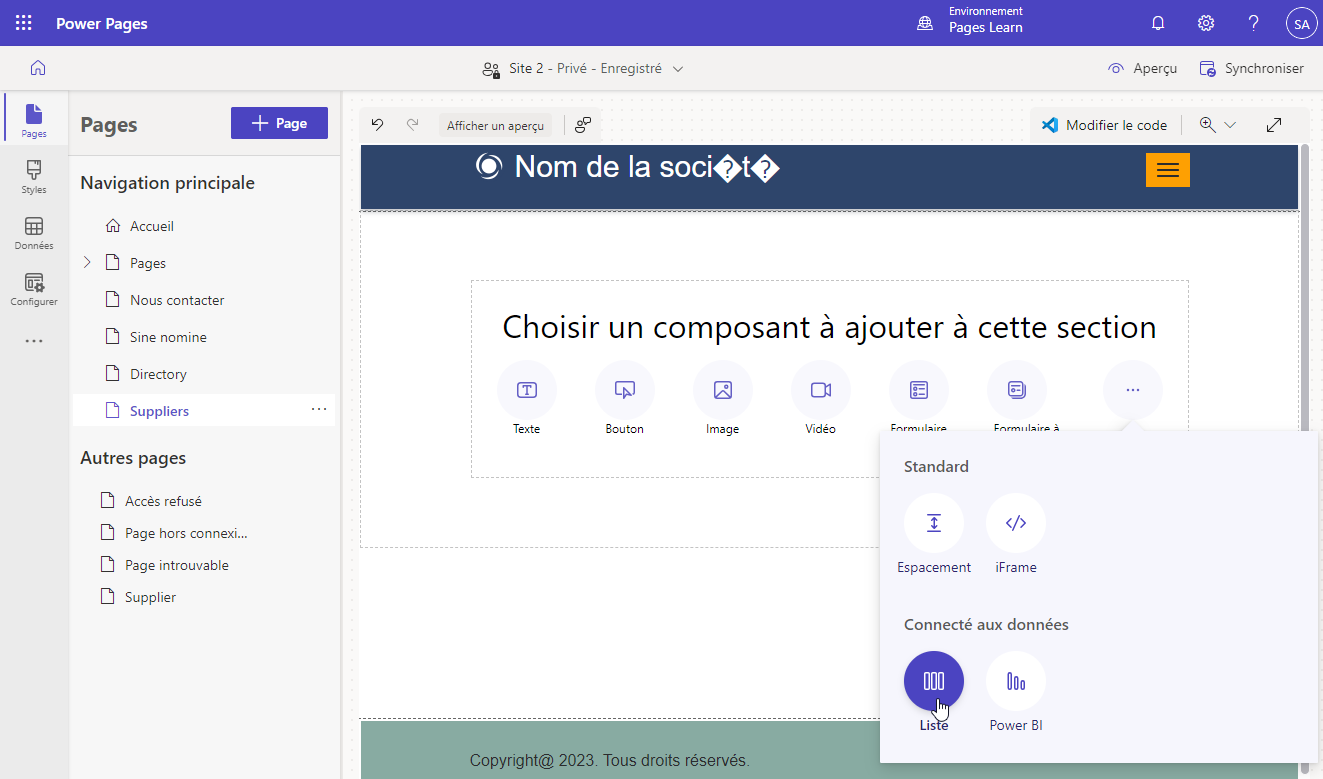Create a new page with + Page
1323x779 pixels.
(x=279, y=123)
